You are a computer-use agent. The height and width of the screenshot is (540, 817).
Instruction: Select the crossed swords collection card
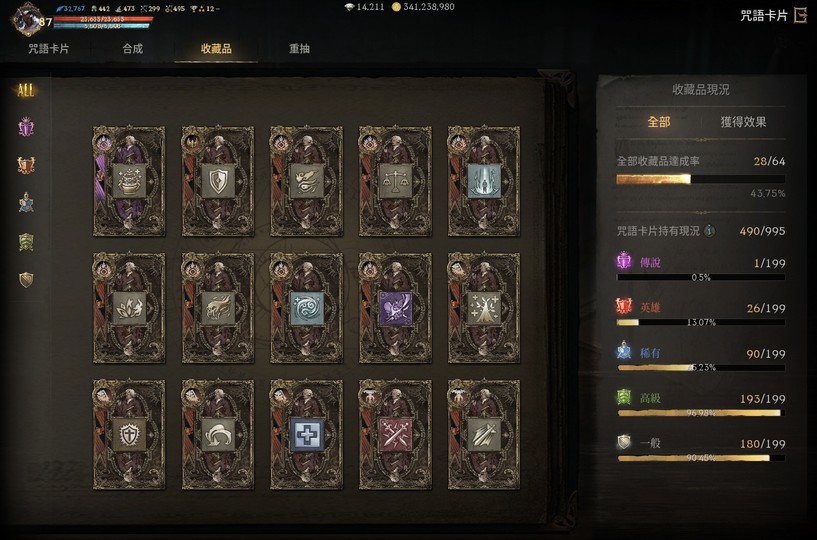click(x=395, y=434)
